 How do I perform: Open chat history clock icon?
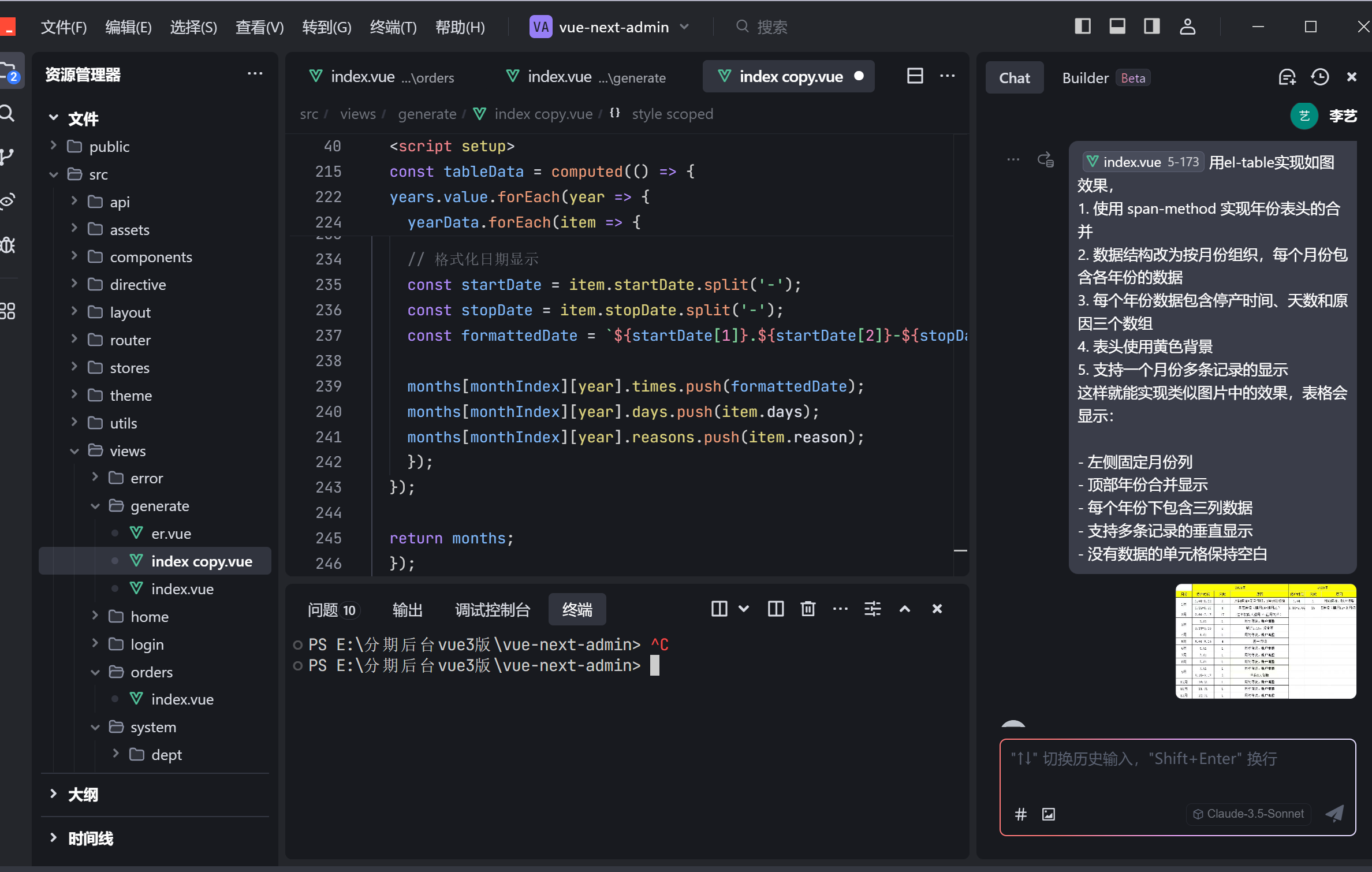point(1319,77)
